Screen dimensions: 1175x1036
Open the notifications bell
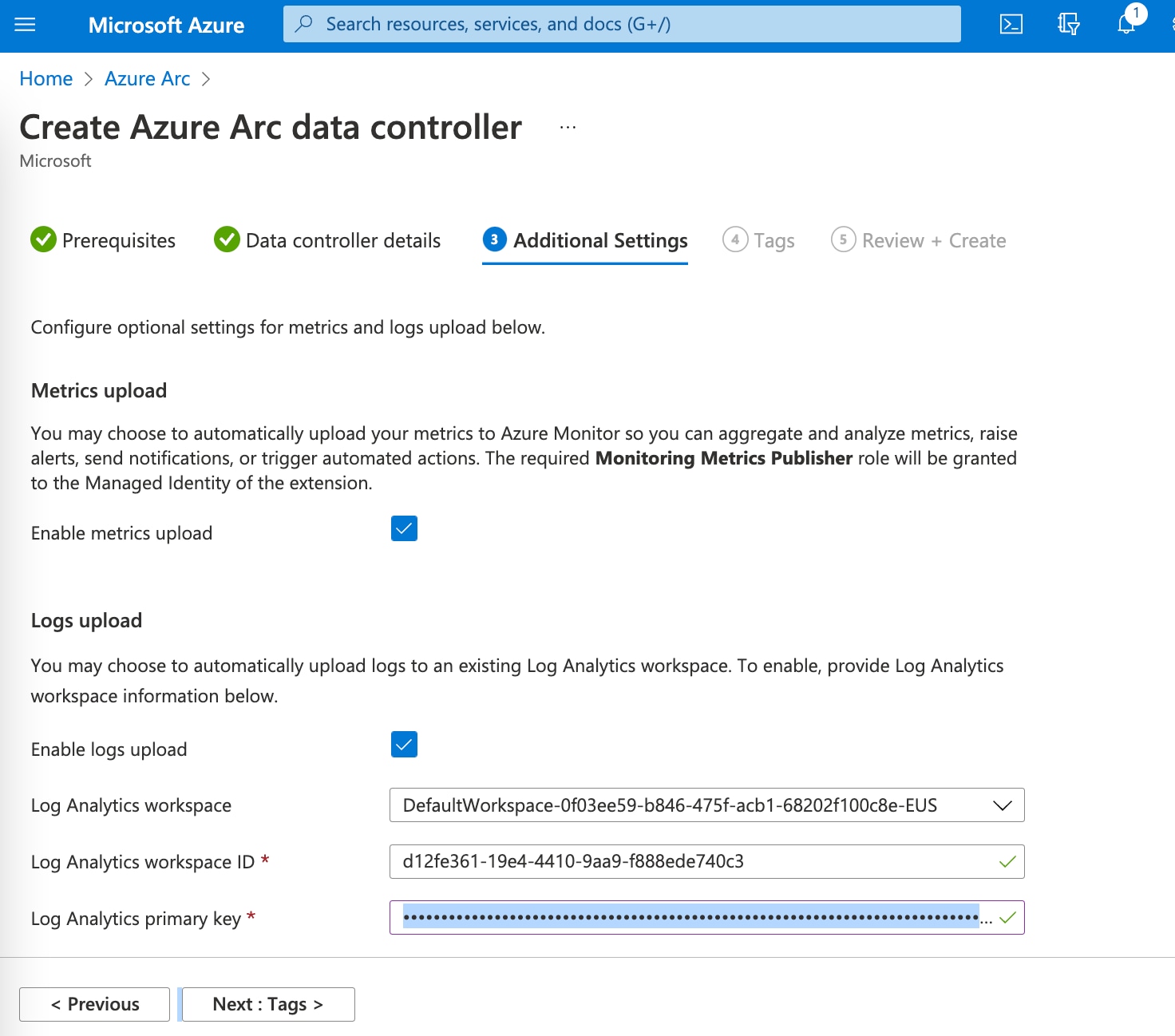[x=1126, y=25]
